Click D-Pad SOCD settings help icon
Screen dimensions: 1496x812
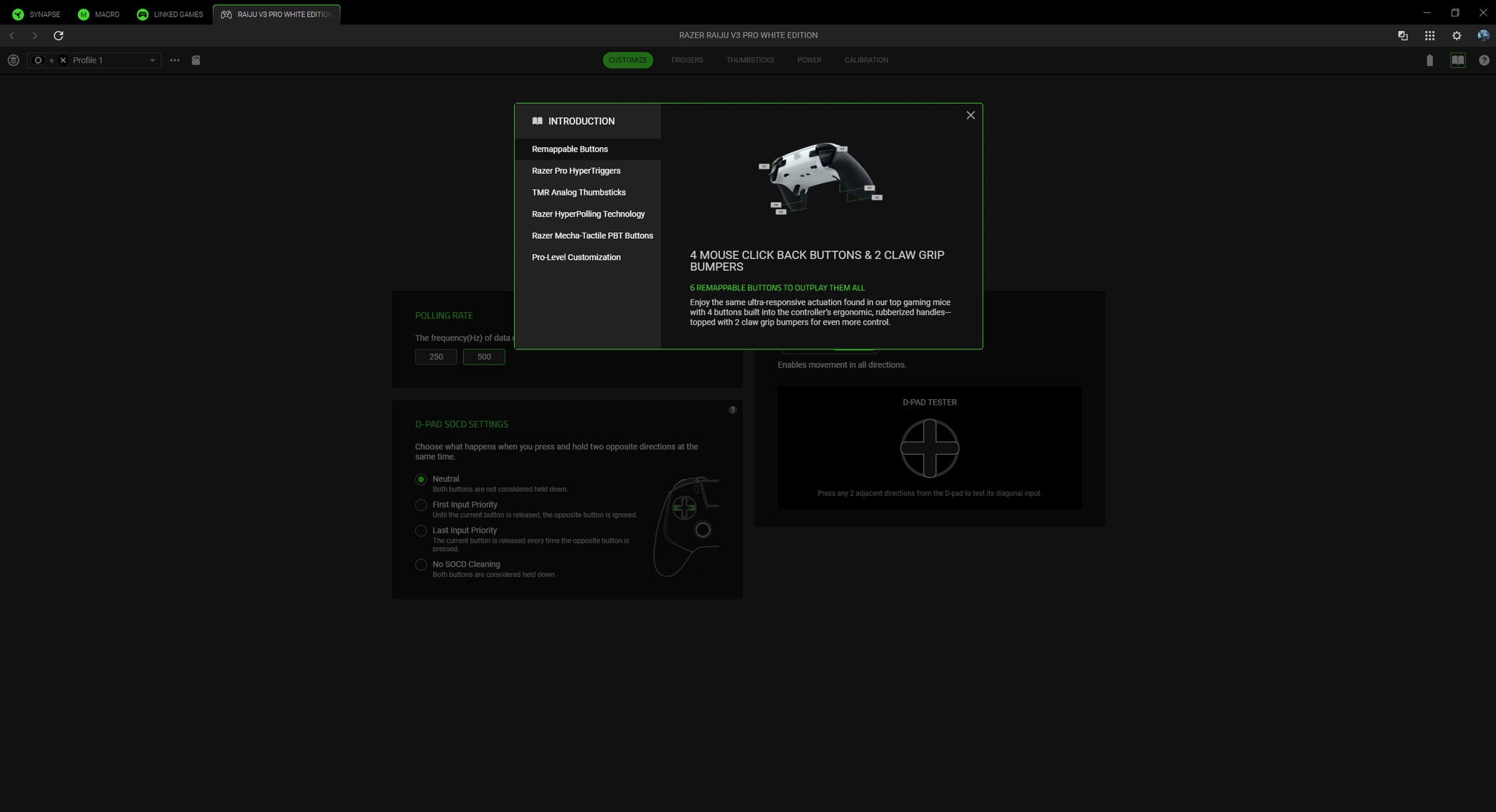[x=732, y=410]
